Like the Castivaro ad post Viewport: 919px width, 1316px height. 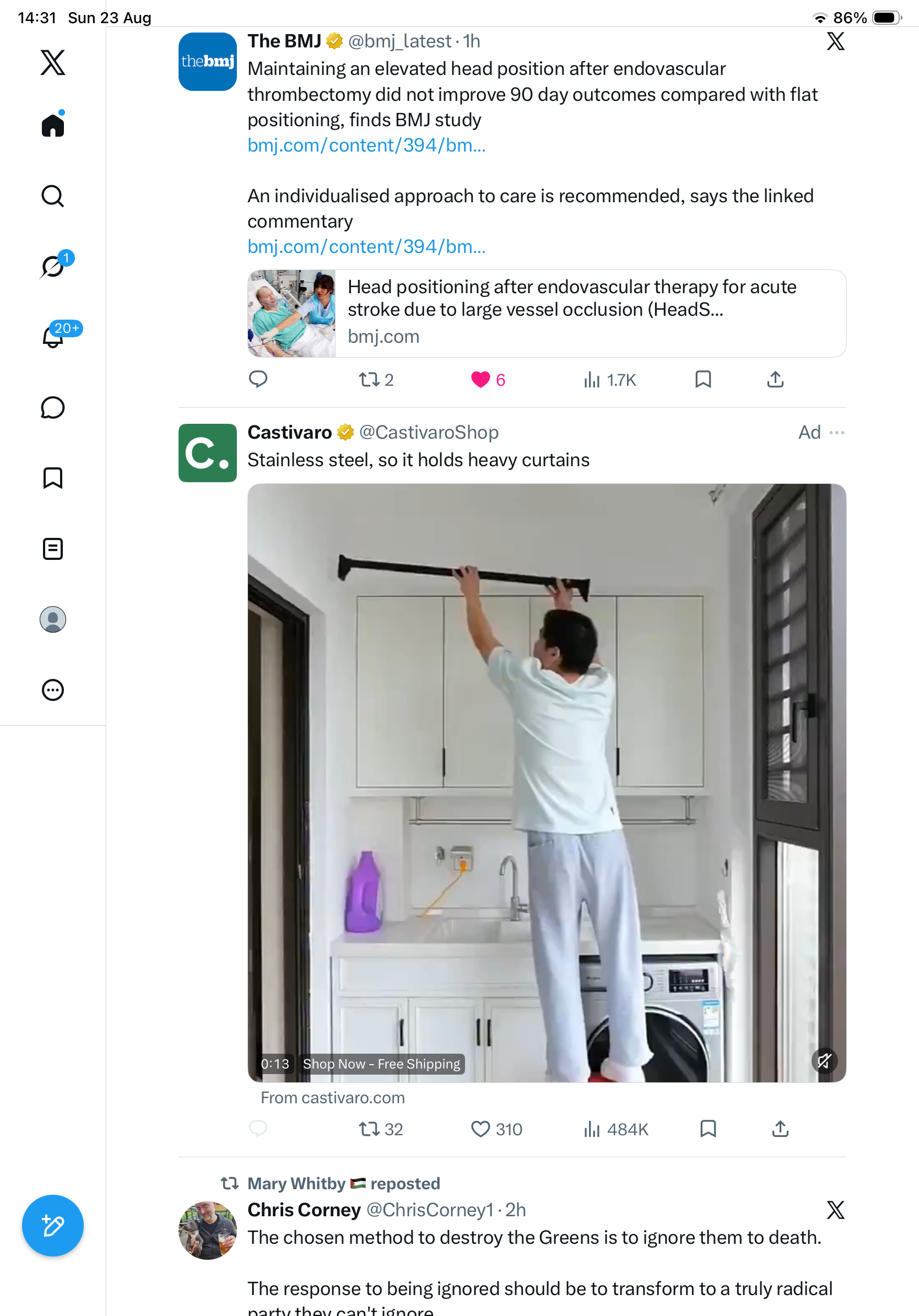[480, 1129]
